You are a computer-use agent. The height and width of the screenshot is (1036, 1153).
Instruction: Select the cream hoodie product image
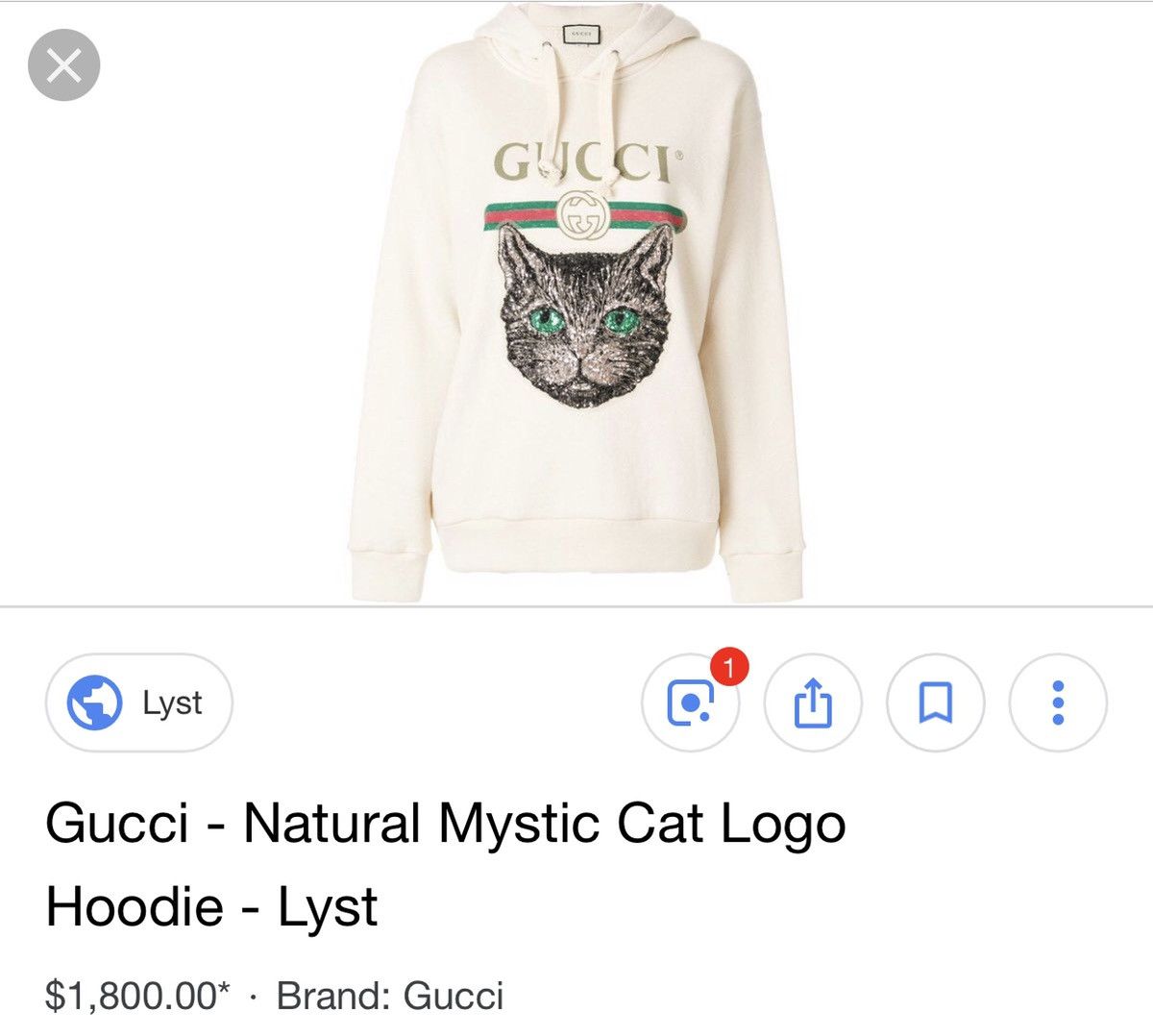(x=576, y=303)
